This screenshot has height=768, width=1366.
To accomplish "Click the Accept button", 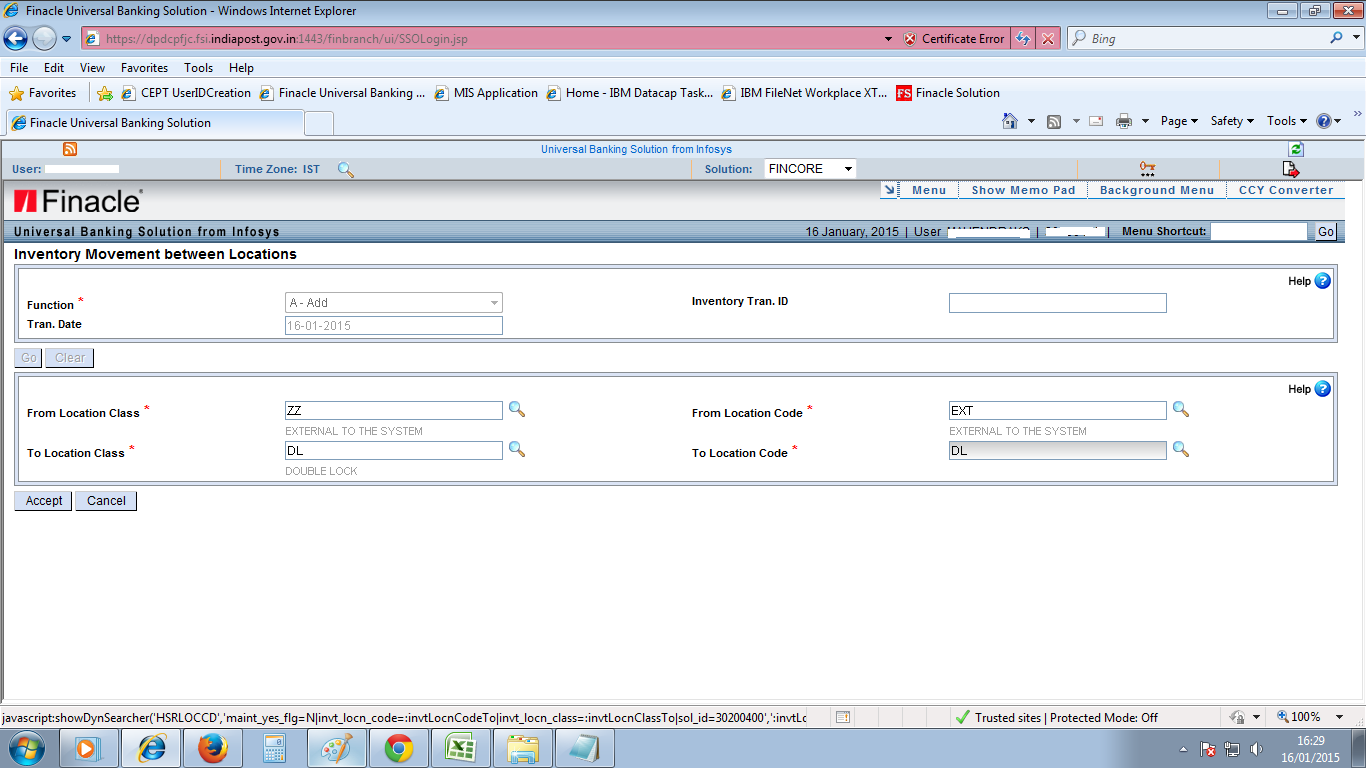I will pos(42,500).
